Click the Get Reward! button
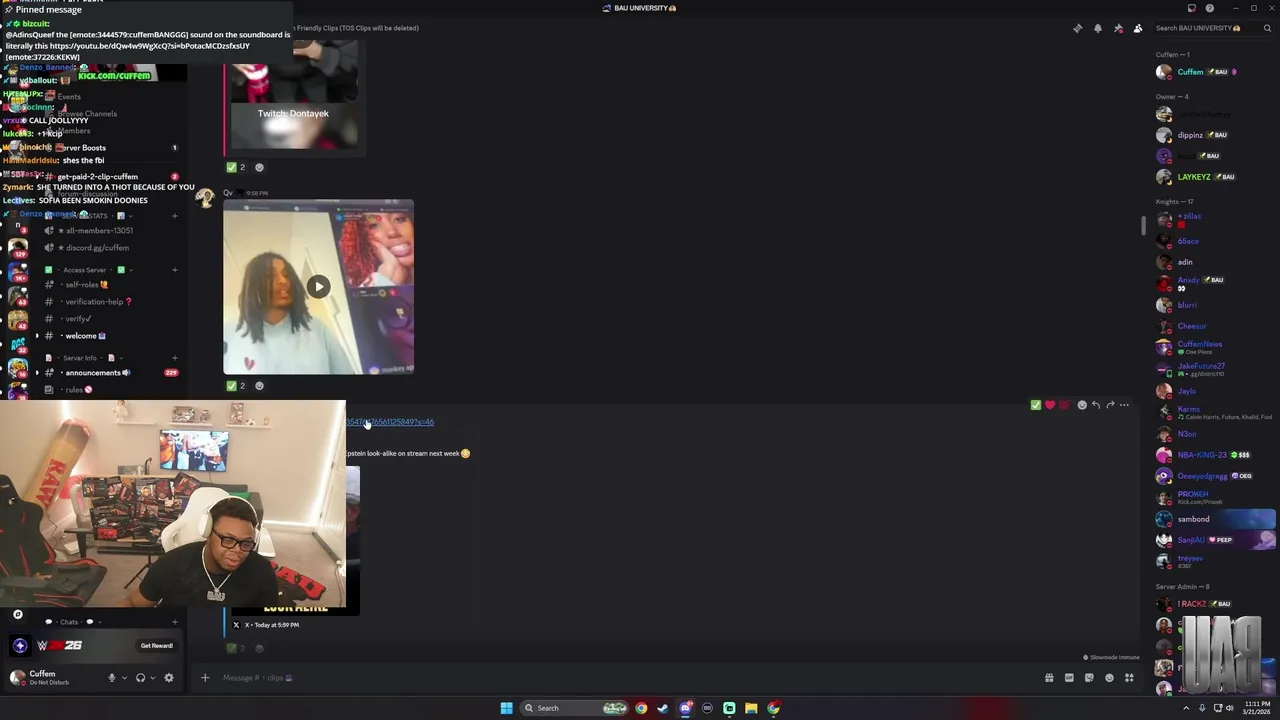The width and height of the screenshot is (1280, 720). (157, 646)
